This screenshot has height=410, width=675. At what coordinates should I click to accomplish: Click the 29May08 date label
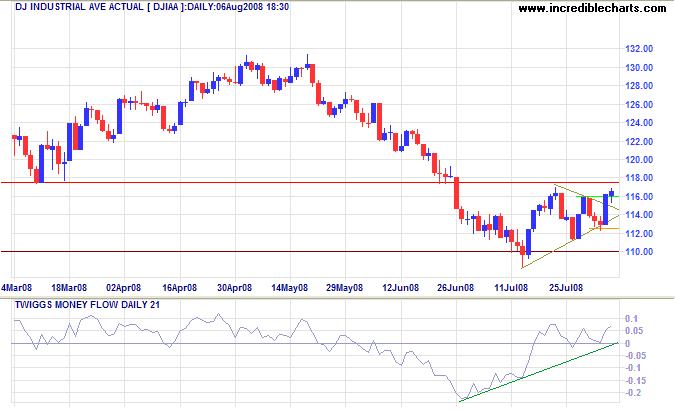344,288
